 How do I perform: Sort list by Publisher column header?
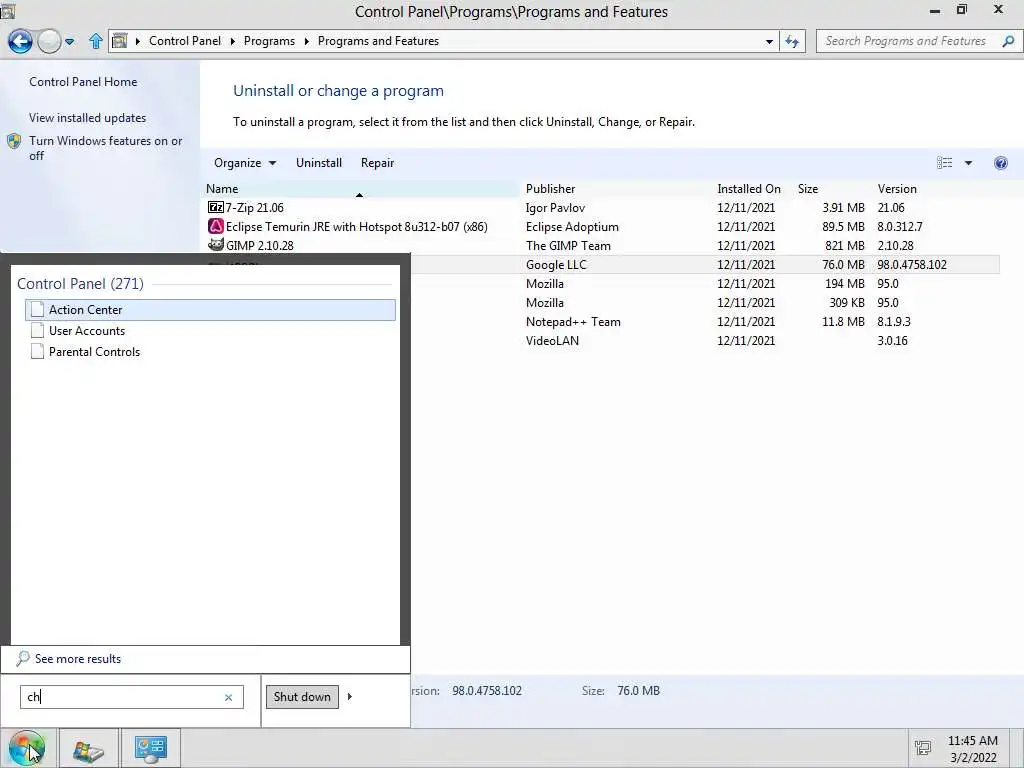coord(551,189)
